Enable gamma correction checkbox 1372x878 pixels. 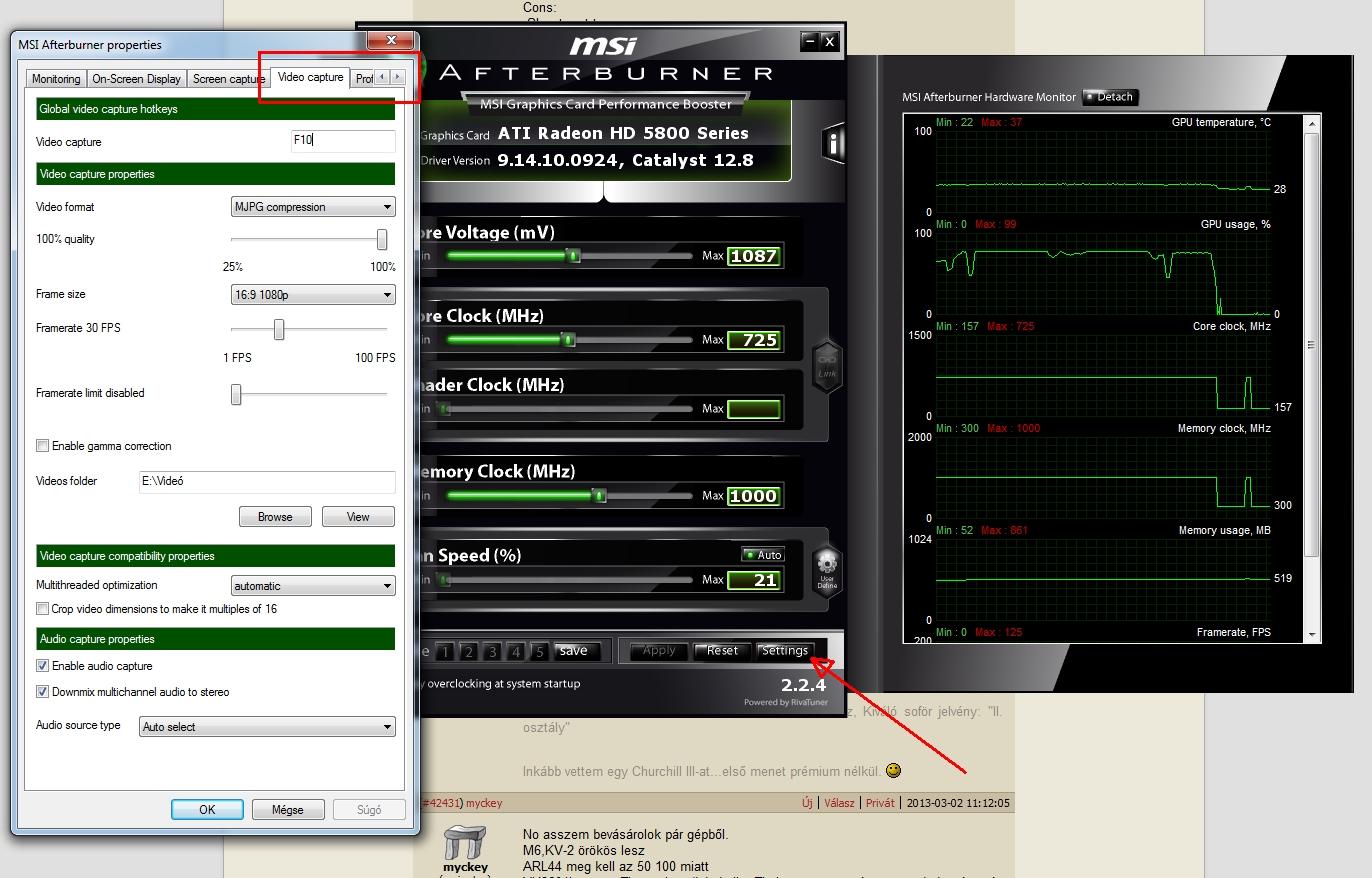42,446
